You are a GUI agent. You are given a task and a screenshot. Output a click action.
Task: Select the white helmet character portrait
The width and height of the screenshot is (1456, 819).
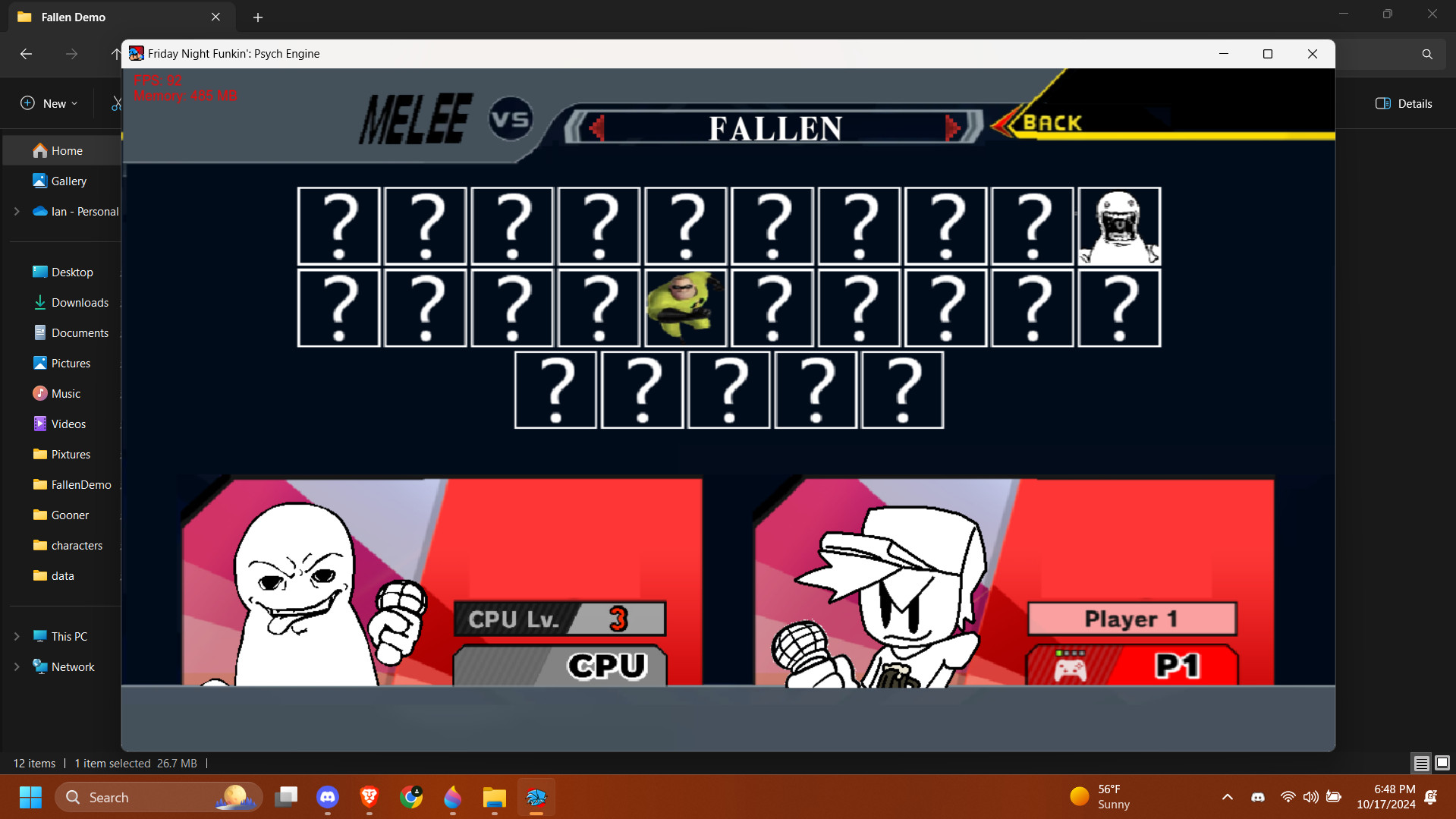(1119, 225)
